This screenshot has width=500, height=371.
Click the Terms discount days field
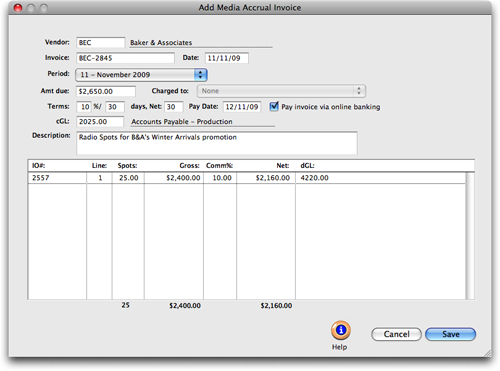(x=115, y=107)
